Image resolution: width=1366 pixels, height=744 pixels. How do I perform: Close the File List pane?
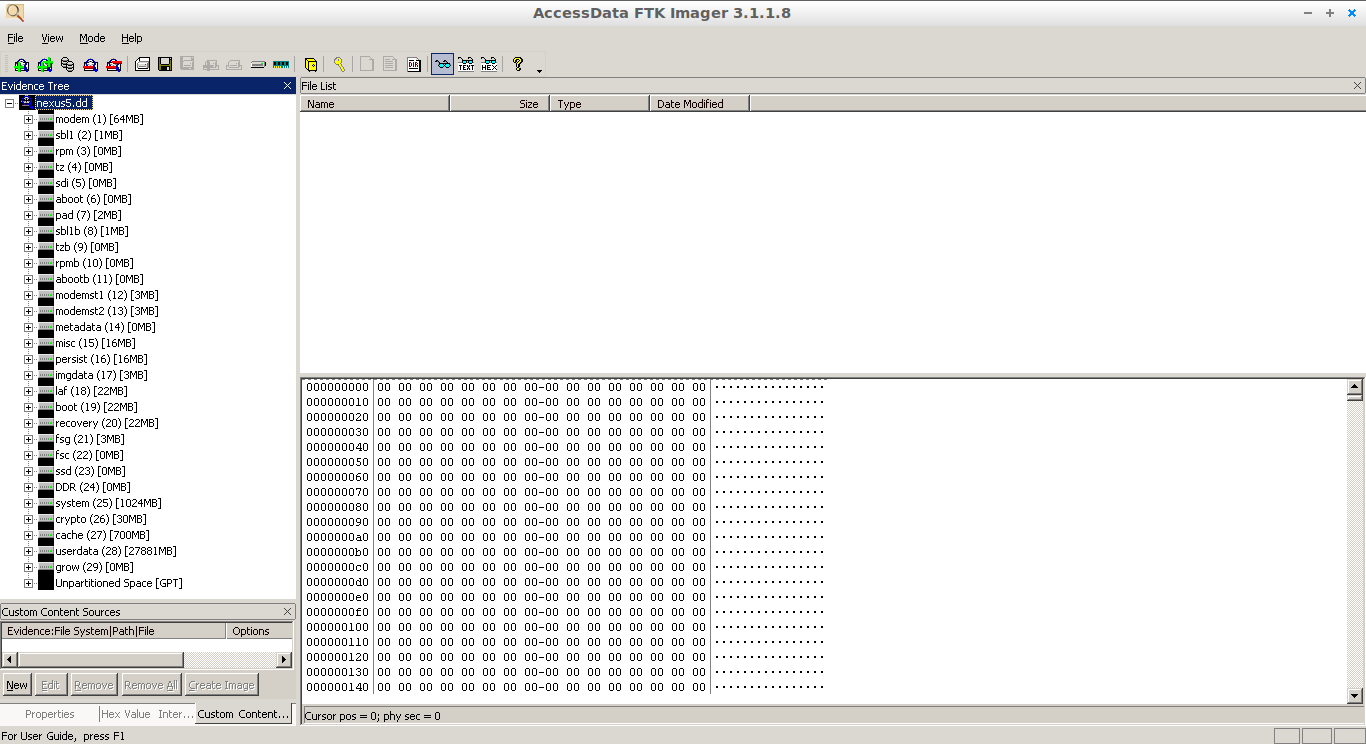1357,86
